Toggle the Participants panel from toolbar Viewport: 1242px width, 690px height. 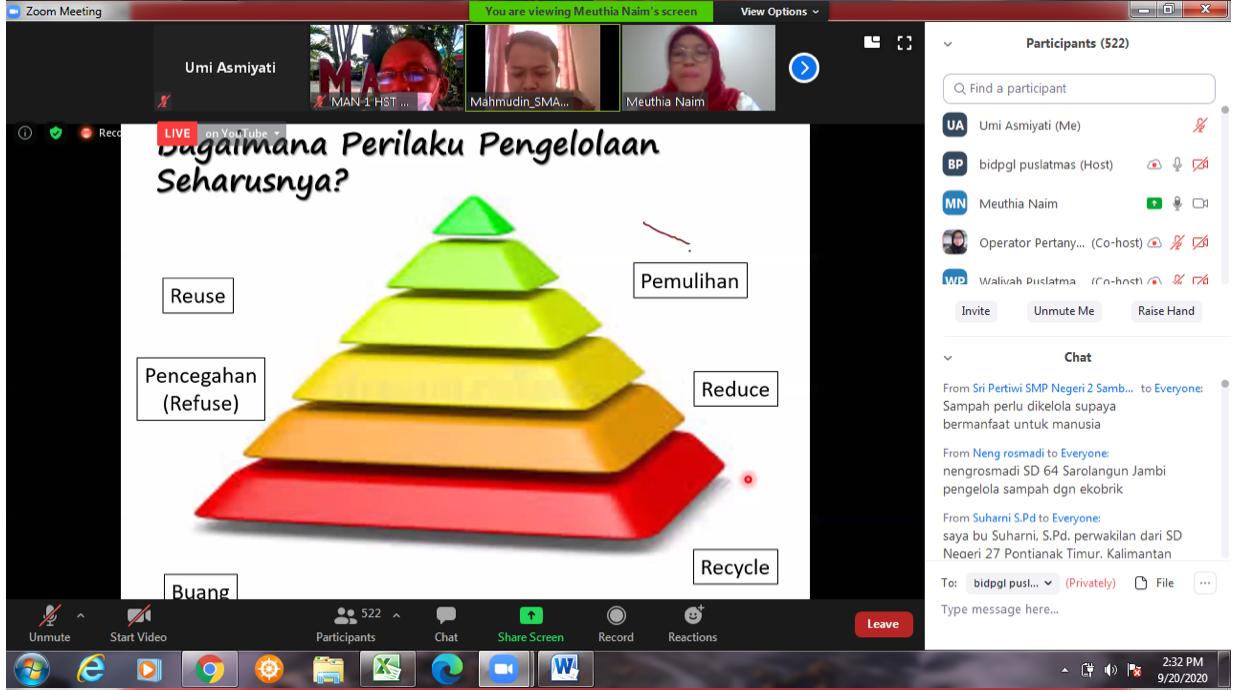[345, 624]
